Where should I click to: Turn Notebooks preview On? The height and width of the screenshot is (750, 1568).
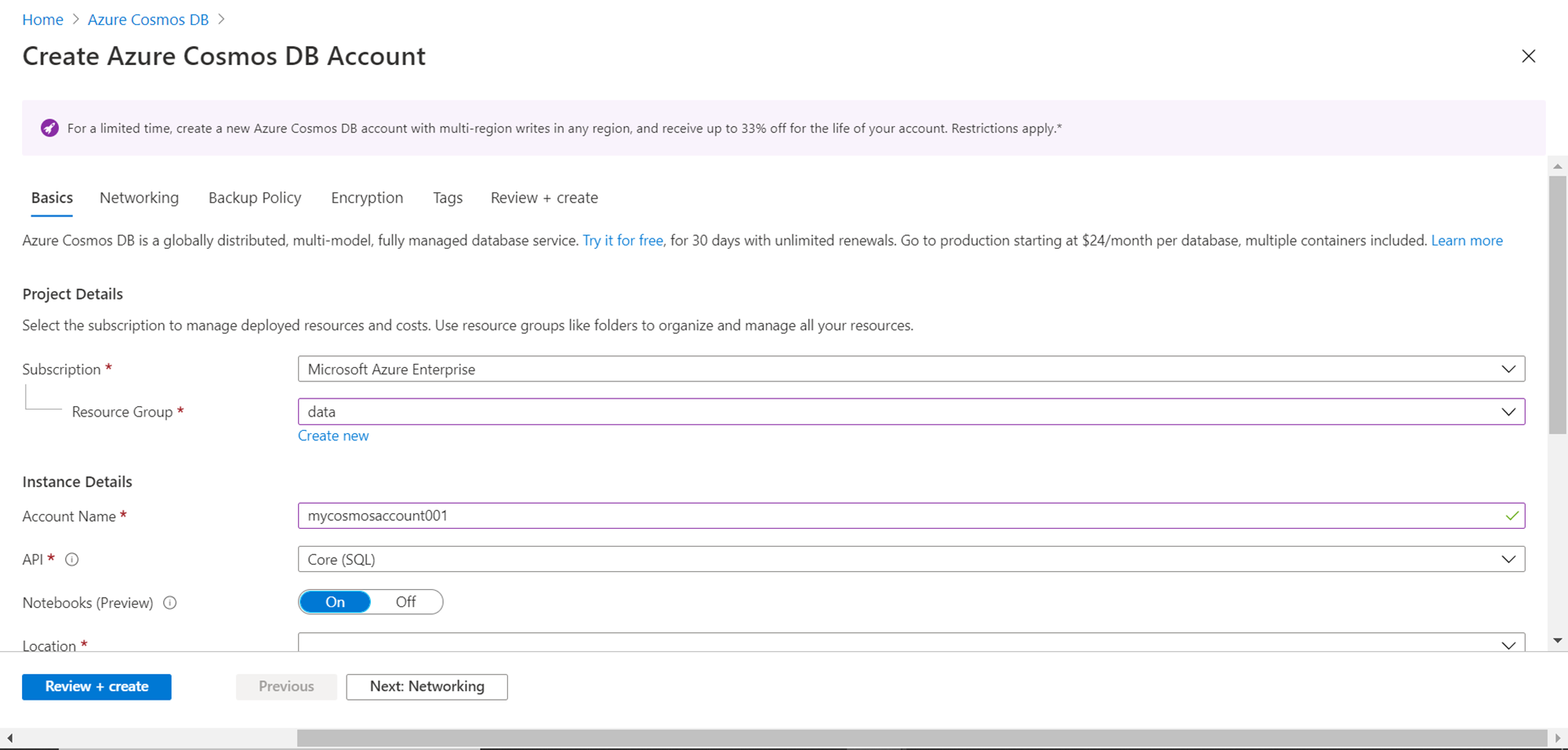click(x=336, y=602)
